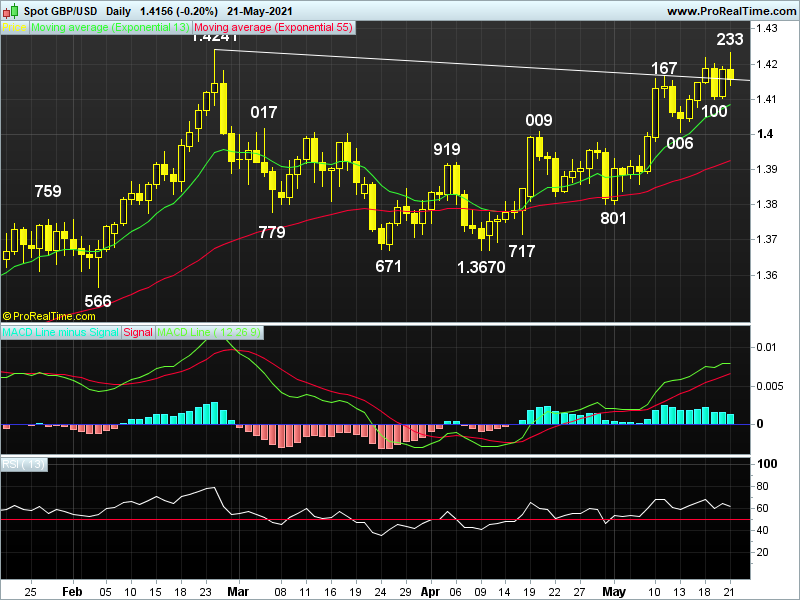Click the 'Spot GBP/USD' chart title

click(x=60, y=11)
